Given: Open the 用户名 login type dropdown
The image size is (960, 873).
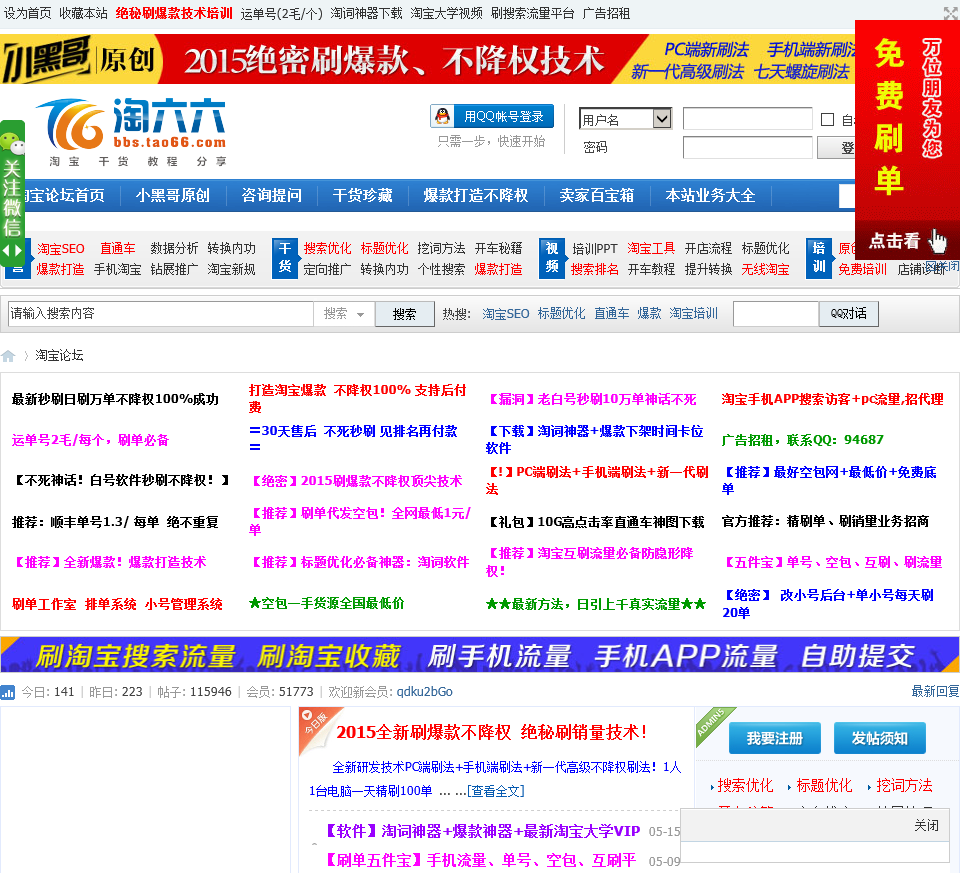Looking at the screenshot, I should (x=625, y=119).
